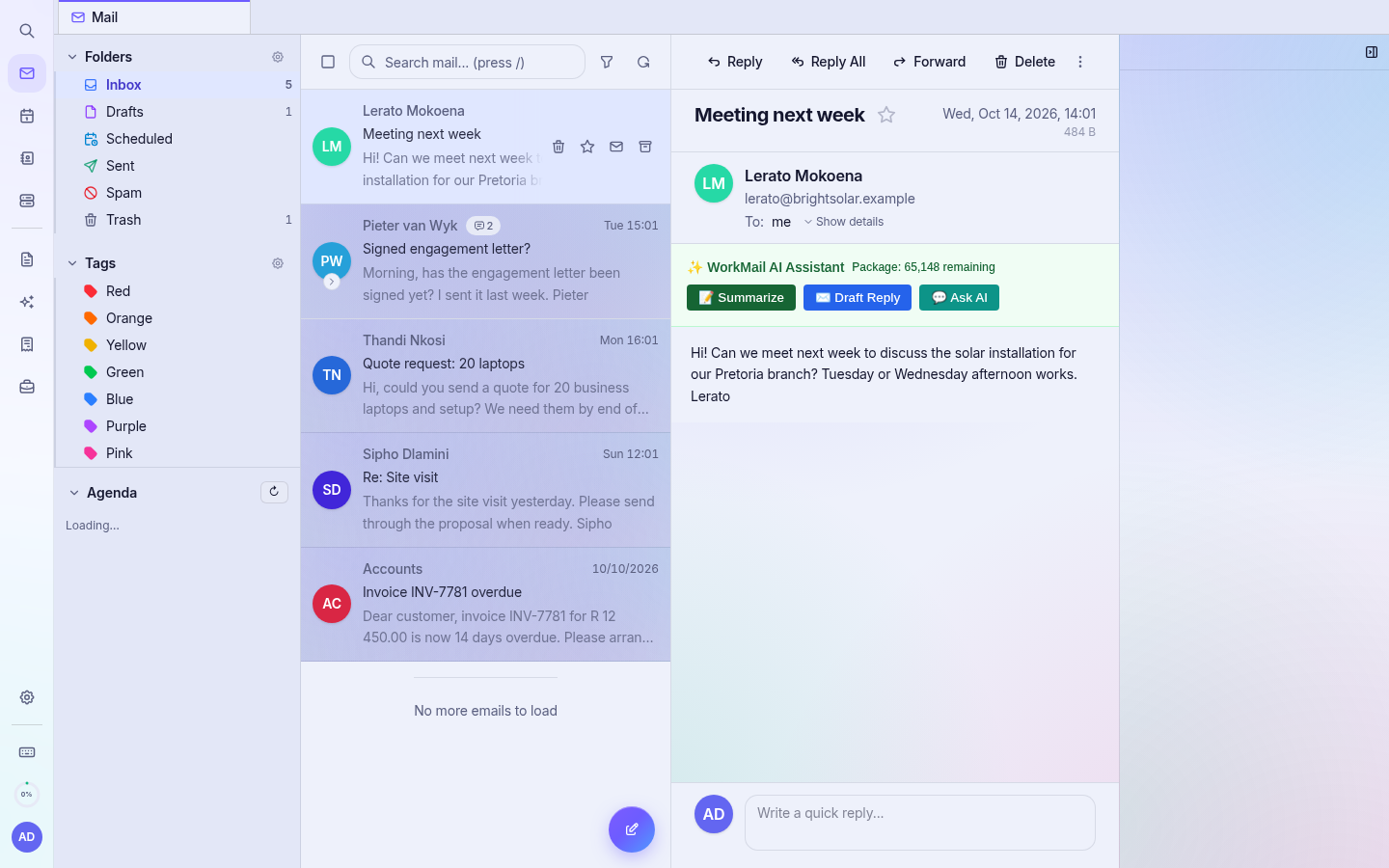Delete Lerato's email via row trash icon
Screen dimensions: 1389x868
coord(558,147)
